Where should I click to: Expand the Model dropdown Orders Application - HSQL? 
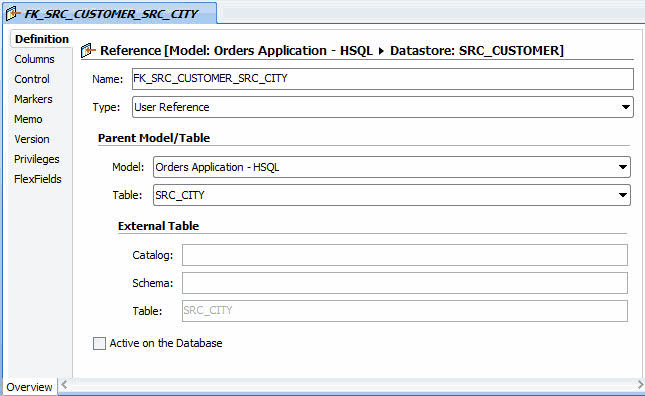[392, 167]
